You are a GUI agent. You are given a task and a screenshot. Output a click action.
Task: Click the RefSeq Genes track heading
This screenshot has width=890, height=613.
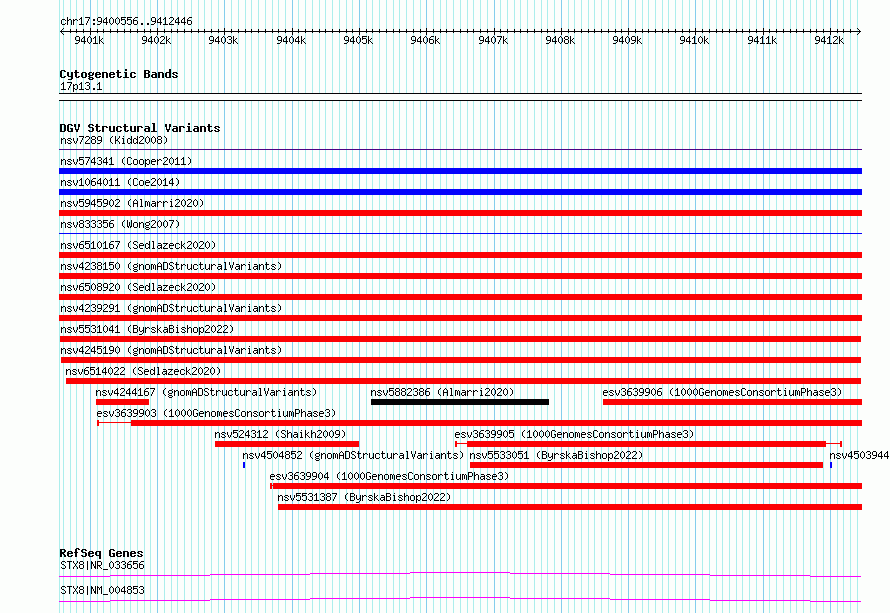click(x=102, y=553)
